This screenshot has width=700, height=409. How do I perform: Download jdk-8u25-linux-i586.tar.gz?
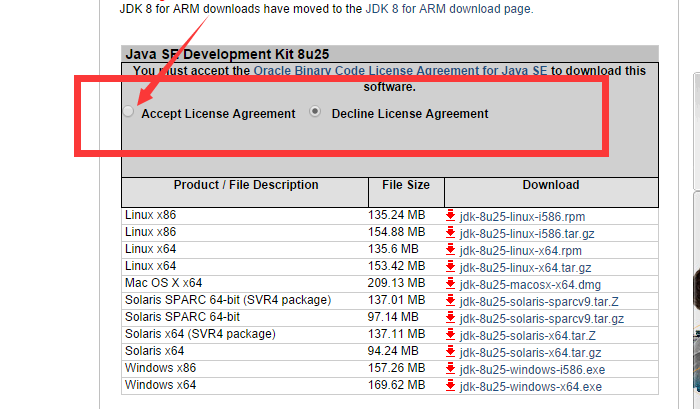click(527, 234)
